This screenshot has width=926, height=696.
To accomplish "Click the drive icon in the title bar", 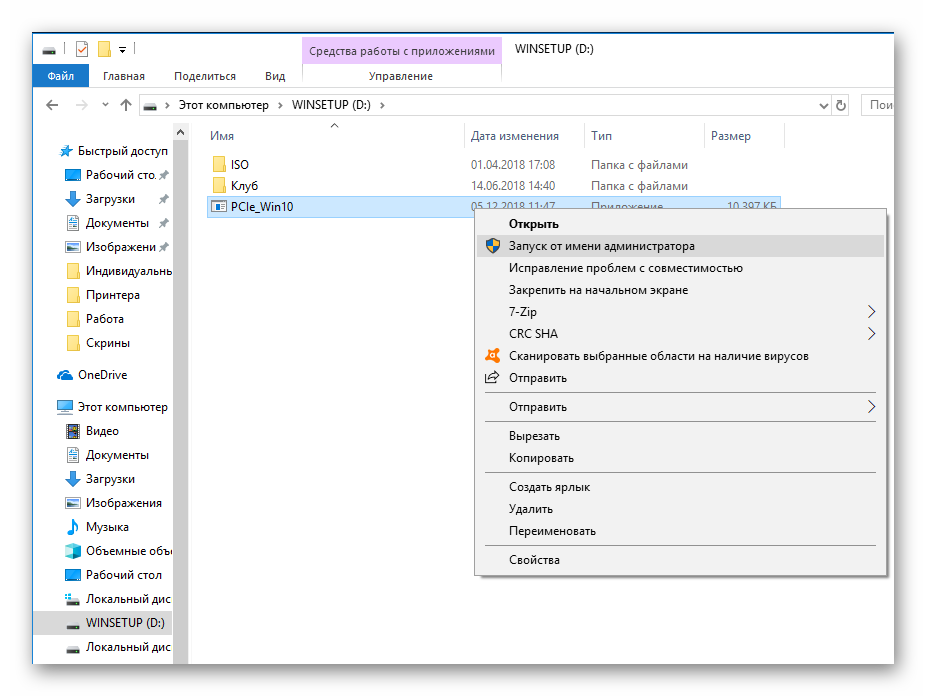I will pos(49,50).
